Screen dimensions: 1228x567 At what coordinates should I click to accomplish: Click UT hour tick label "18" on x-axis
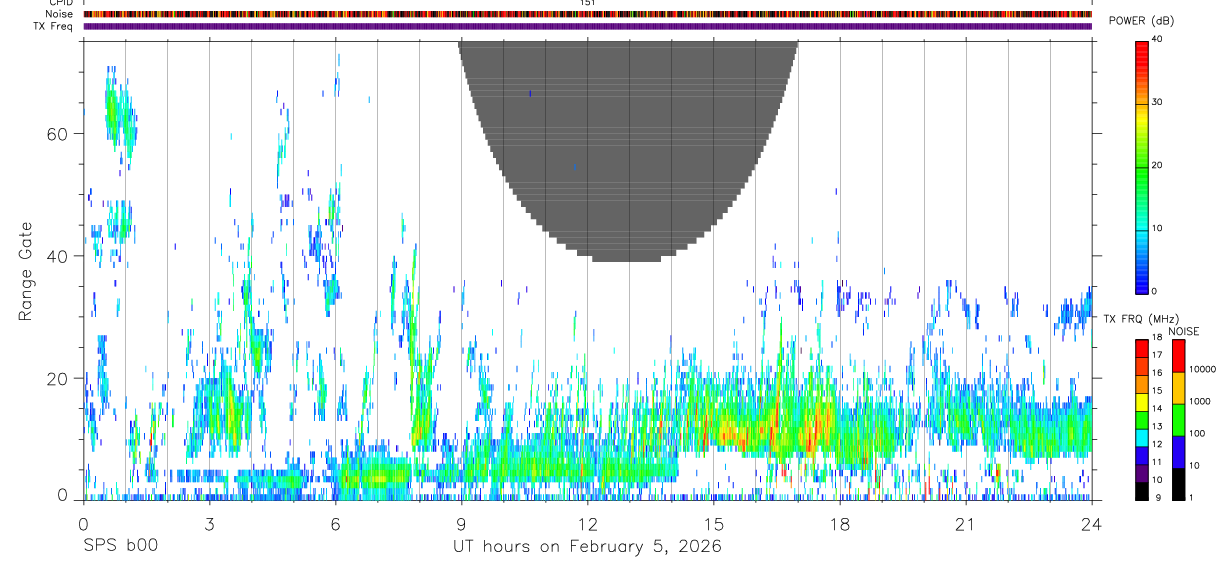point(839,523)
